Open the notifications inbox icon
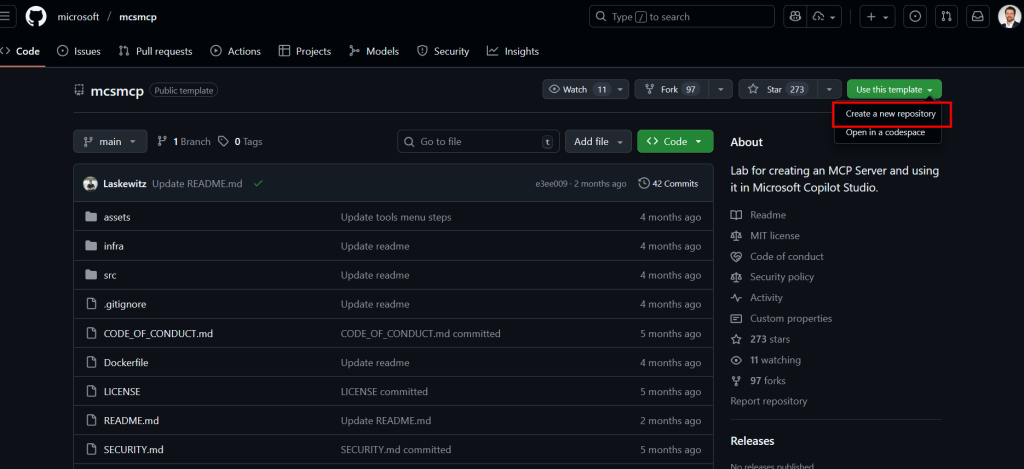Image resolution: width=1024 pixels, height=469 pixels. click(977, 17)
